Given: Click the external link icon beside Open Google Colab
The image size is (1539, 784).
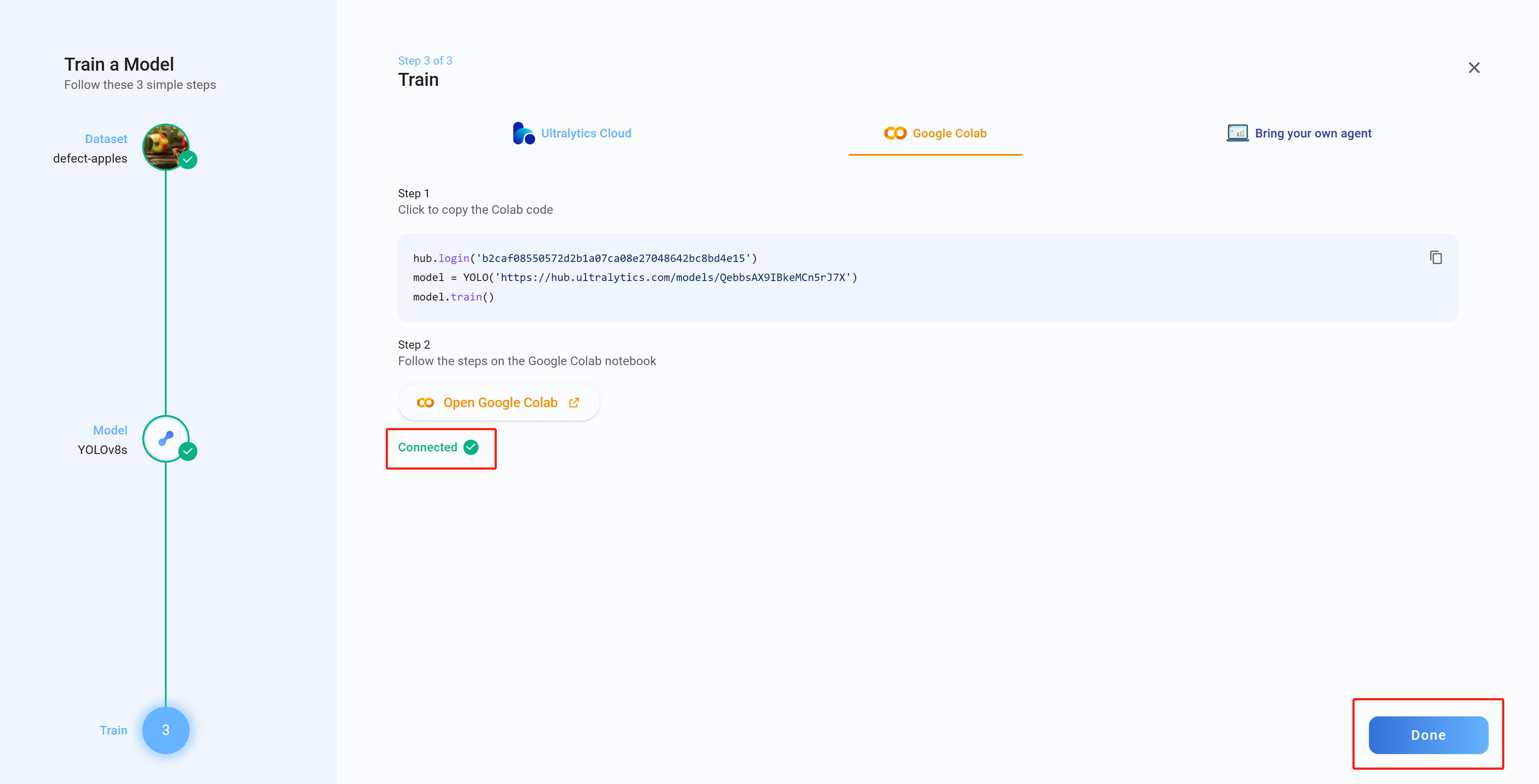Looking at the screenshot, I should tap(574, 402).
